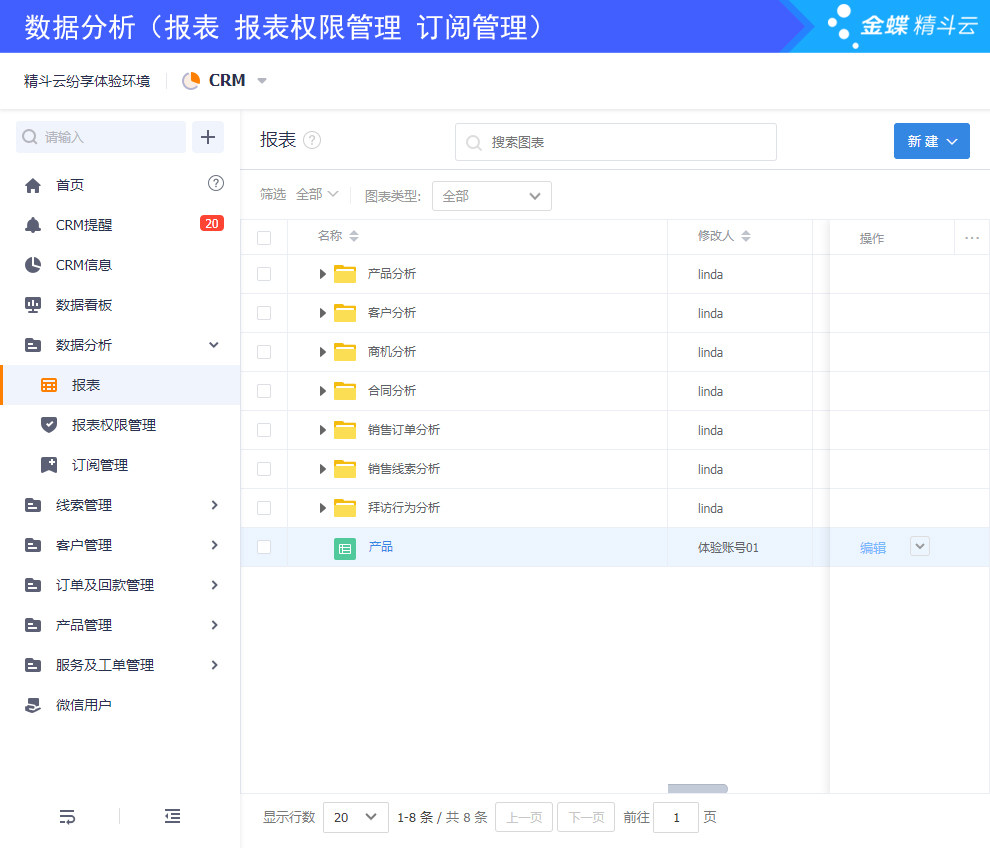Click the 下一页 pagination button

586,817
